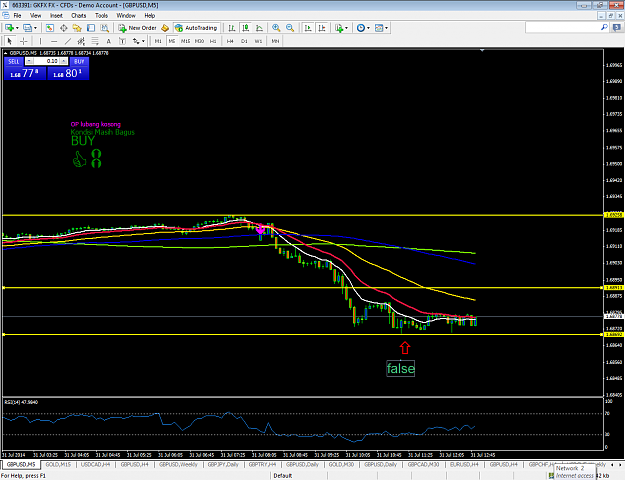Viewport: 625px width, 480px height.
Task: Select the horizontal line drawing tool
Action: (x=54, y=41)
